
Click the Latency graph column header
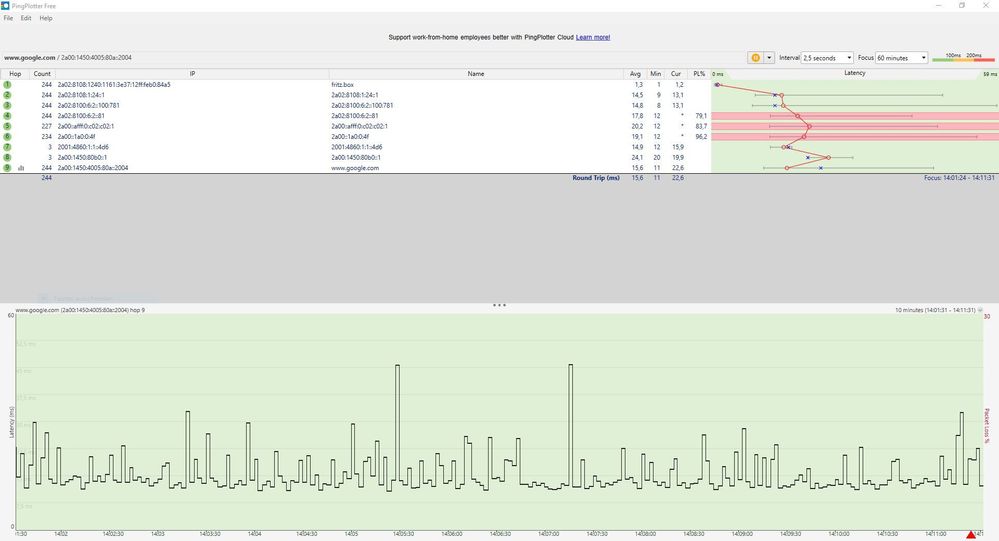pos(855,73)
